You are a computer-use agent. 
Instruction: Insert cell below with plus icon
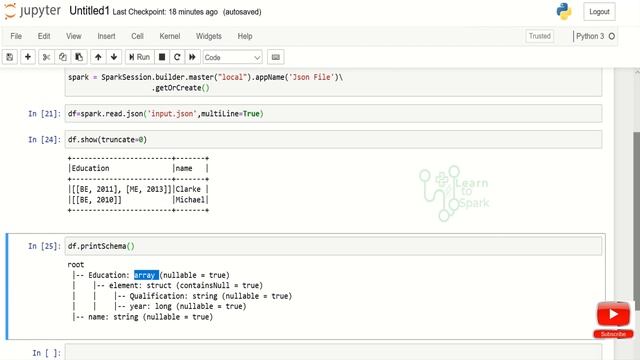[x=28, y=57]
